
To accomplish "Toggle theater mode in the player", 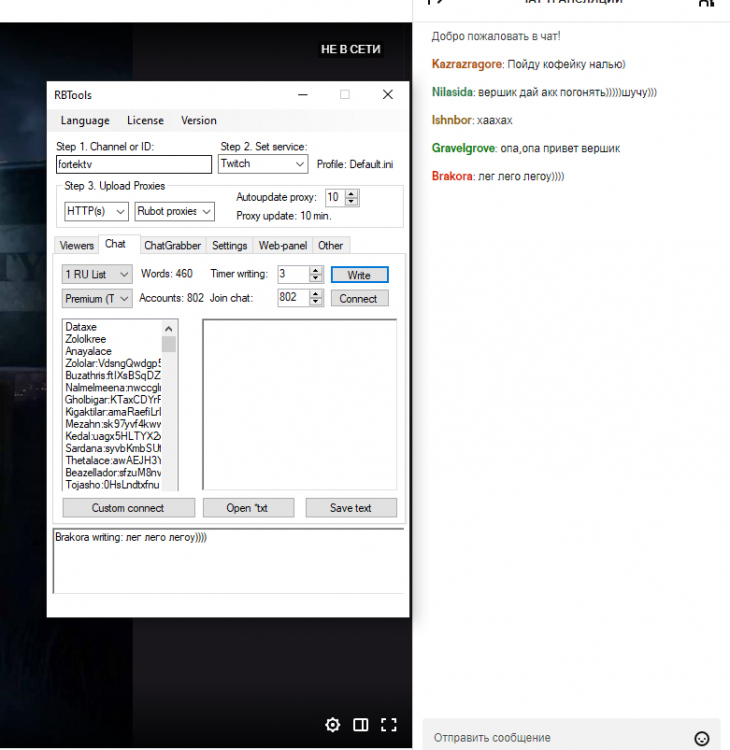I will pos(361,725).
